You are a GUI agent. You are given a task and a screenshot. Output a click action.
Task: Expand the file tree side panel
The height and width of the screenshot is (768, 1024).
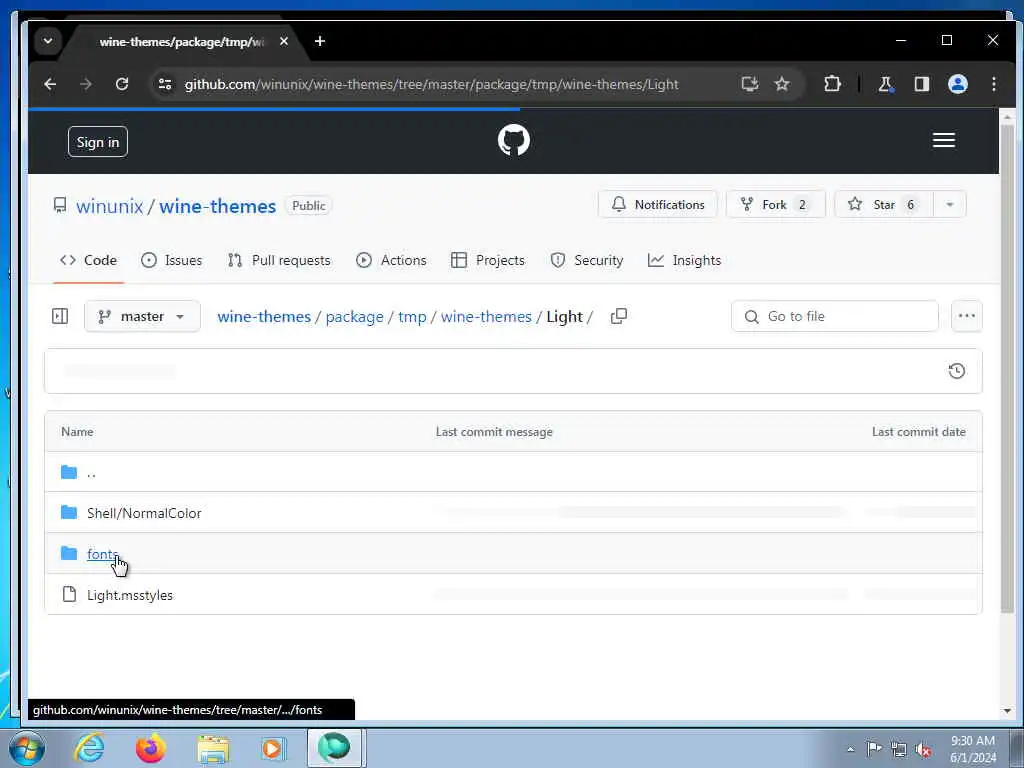pos(59,316)
